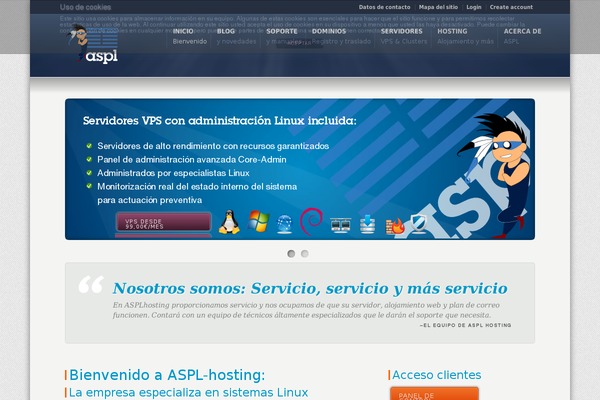Follow the Datos de contacto link
600x400 pixels.
384,7
